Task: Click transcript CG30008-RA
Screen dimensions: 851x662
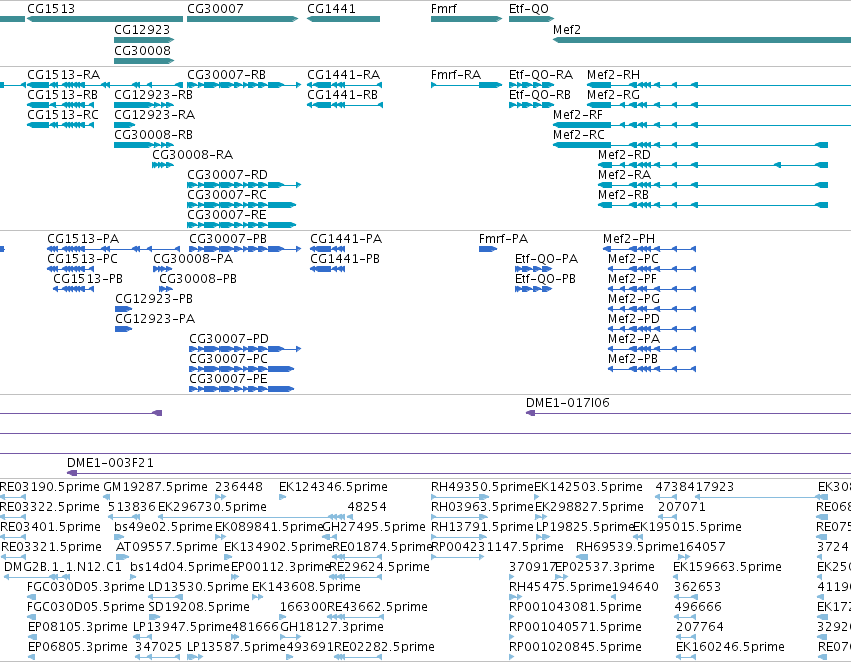Action: tap(193, 155)
